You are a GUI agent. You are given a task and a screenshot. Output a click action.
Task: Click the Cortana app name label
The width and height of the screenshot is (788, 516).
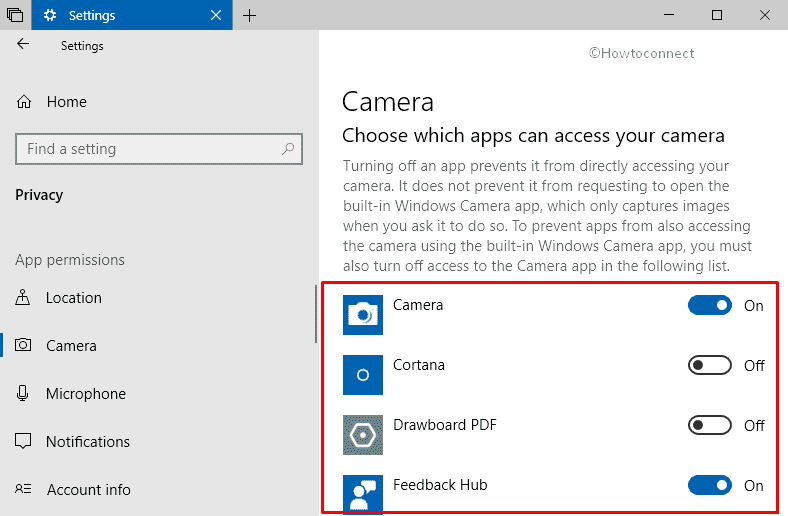(x=419, y=365)
